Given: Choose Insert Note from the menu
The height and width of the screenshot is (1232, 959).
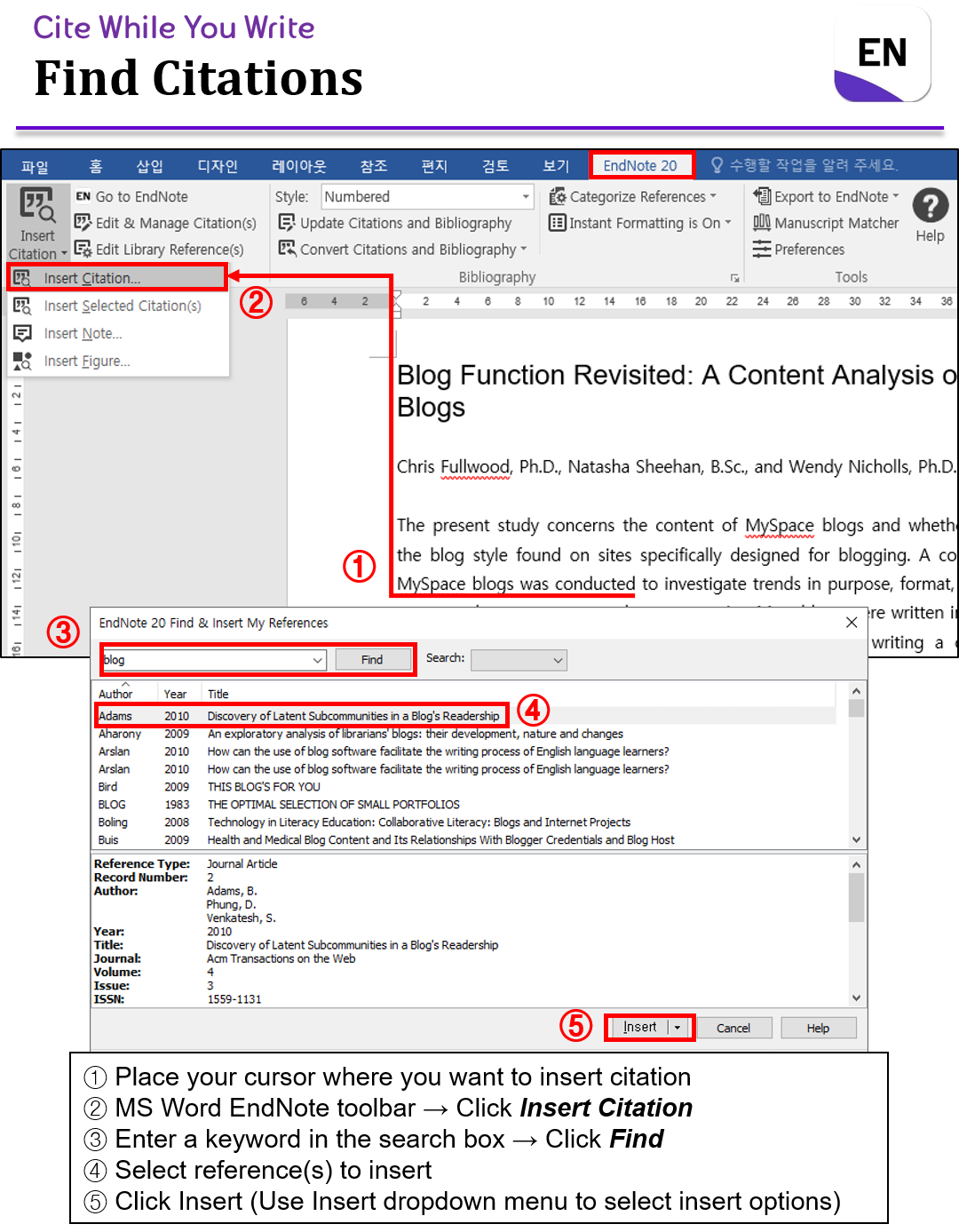Looking at the screenshot, I should [82, 333].
